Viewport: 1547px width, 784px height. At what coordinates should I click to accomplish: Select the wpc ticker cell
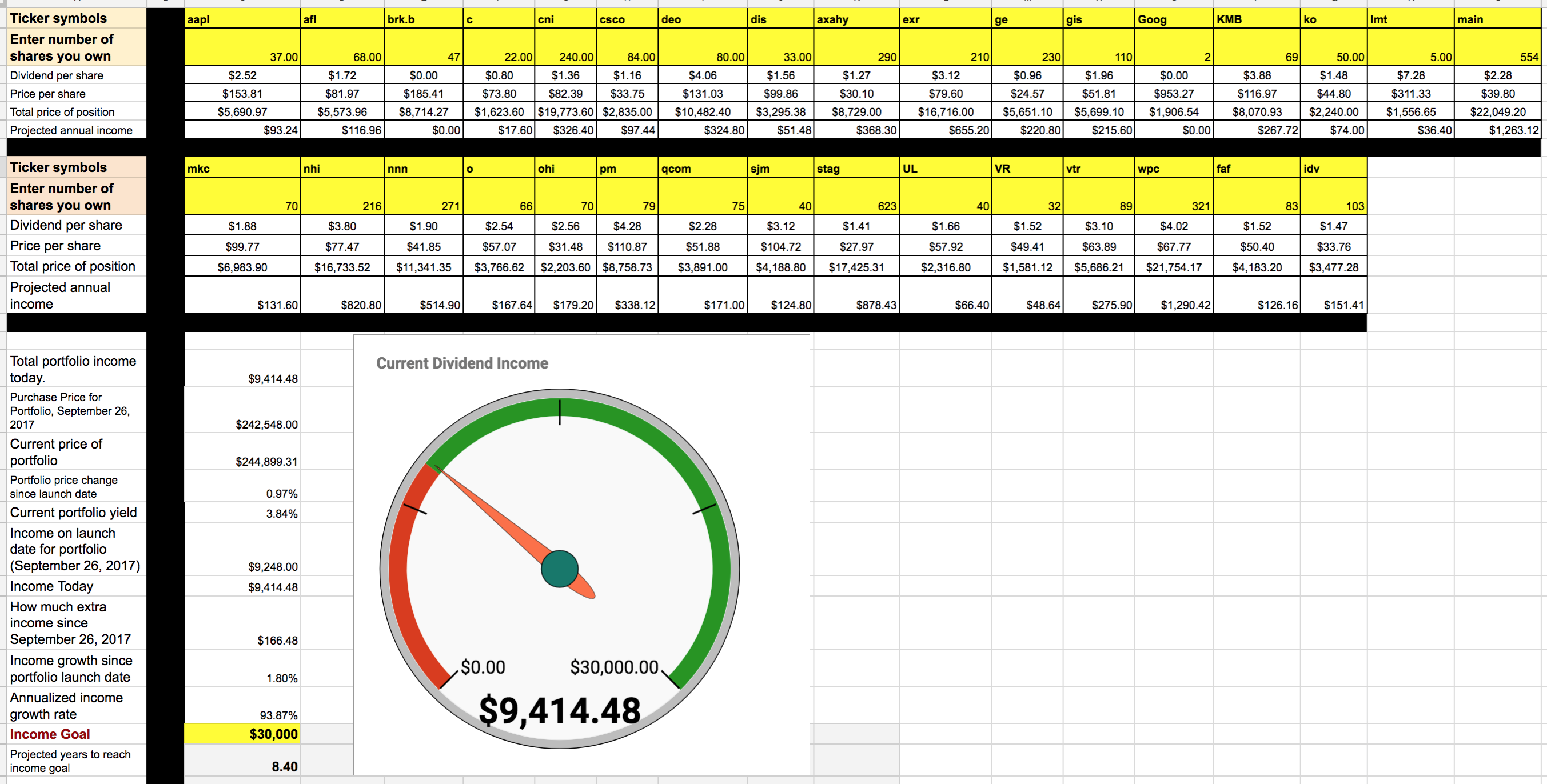1174,168
